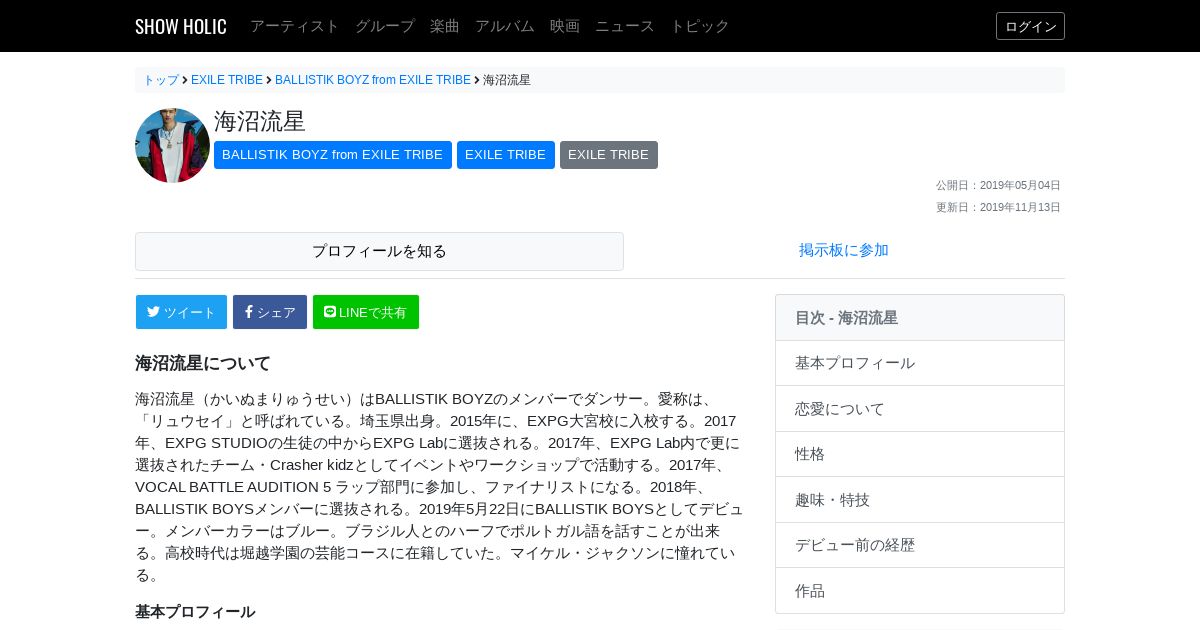Screen dimensions: 1200x630
Task: Open the SHOW HOLIC home logo
Action: coord(181,26)
